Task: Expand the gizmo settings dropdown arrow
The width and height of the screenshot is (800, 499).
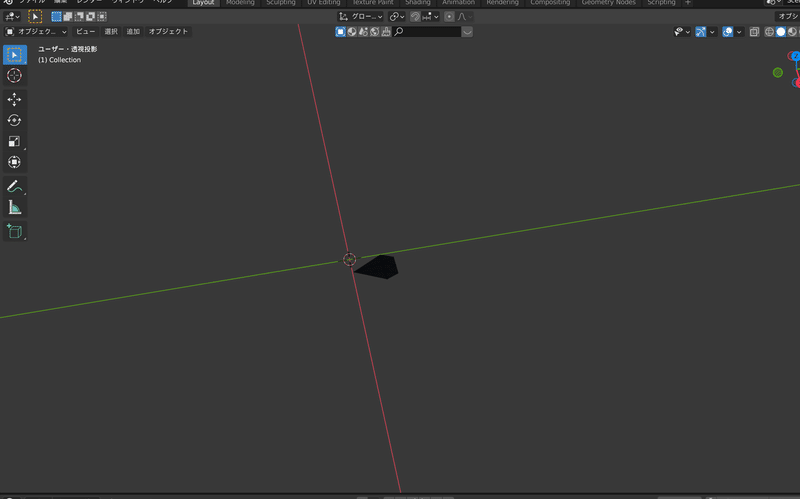Action: click(712, 32)
